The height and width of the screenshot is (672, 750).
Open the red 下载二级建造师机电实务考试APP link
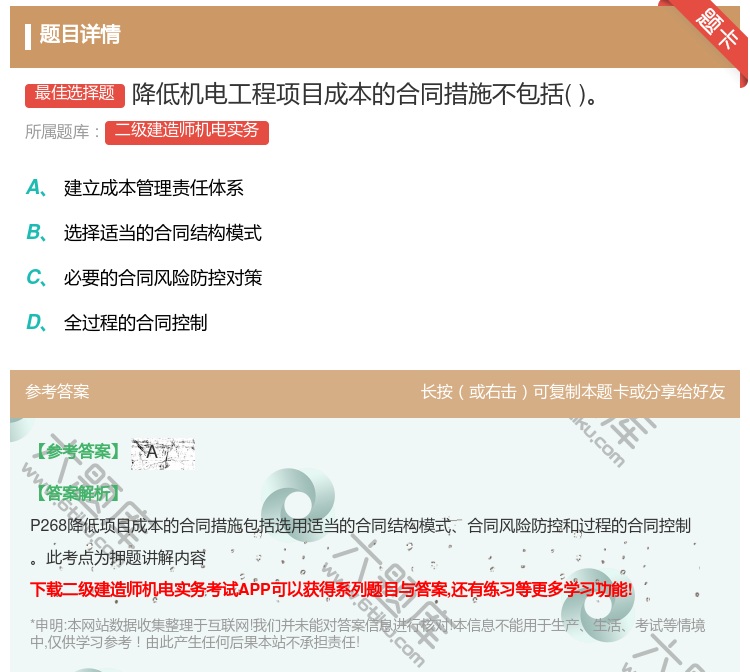pos(331,589)
